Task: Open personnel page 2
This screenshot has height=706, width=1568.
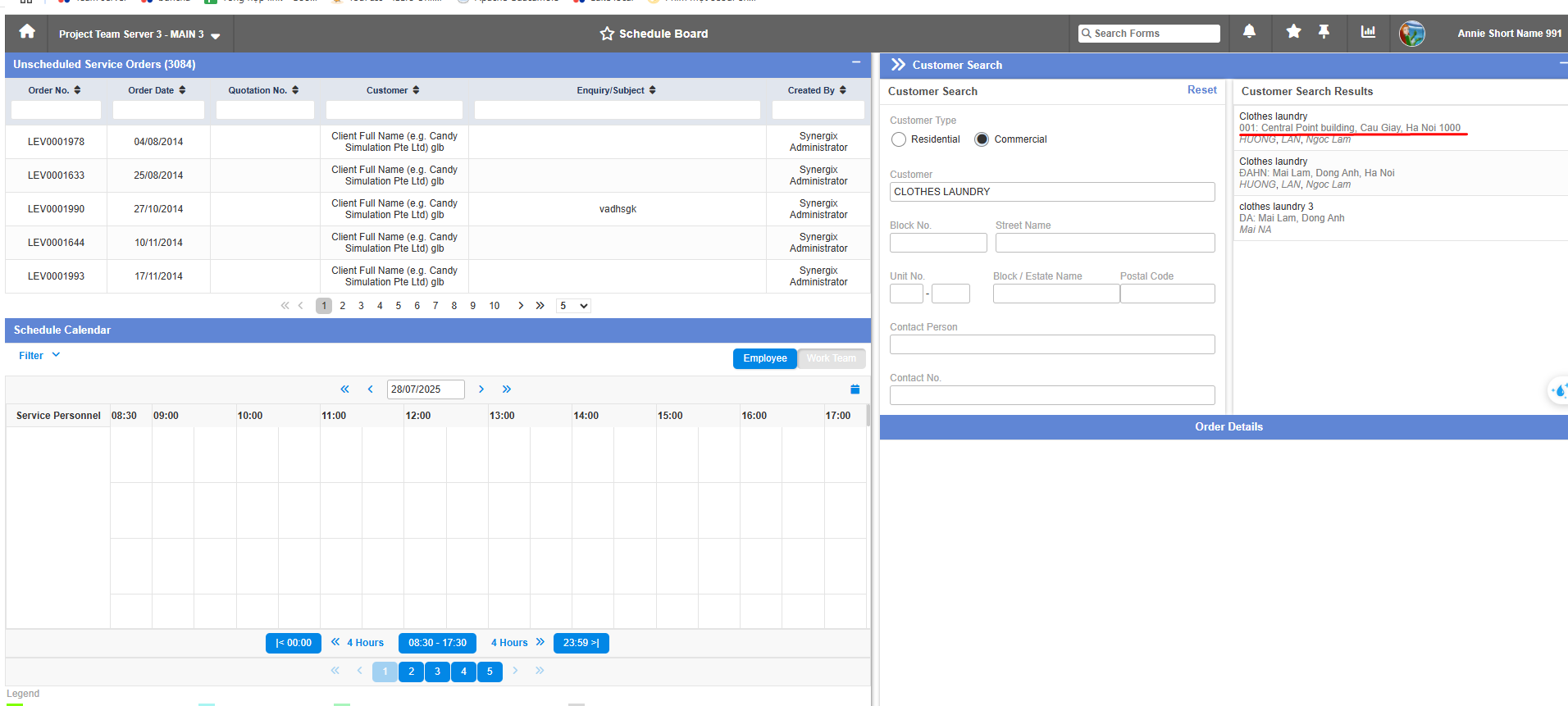Action: (x=412, y=672)
